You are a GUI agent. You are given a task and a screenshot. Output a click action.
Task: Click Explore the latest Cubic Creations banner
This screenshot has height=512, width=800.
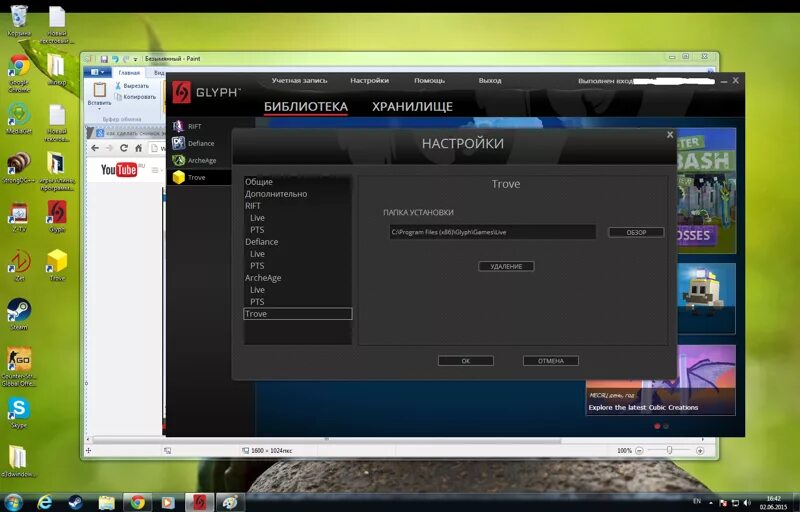(661, 380)
